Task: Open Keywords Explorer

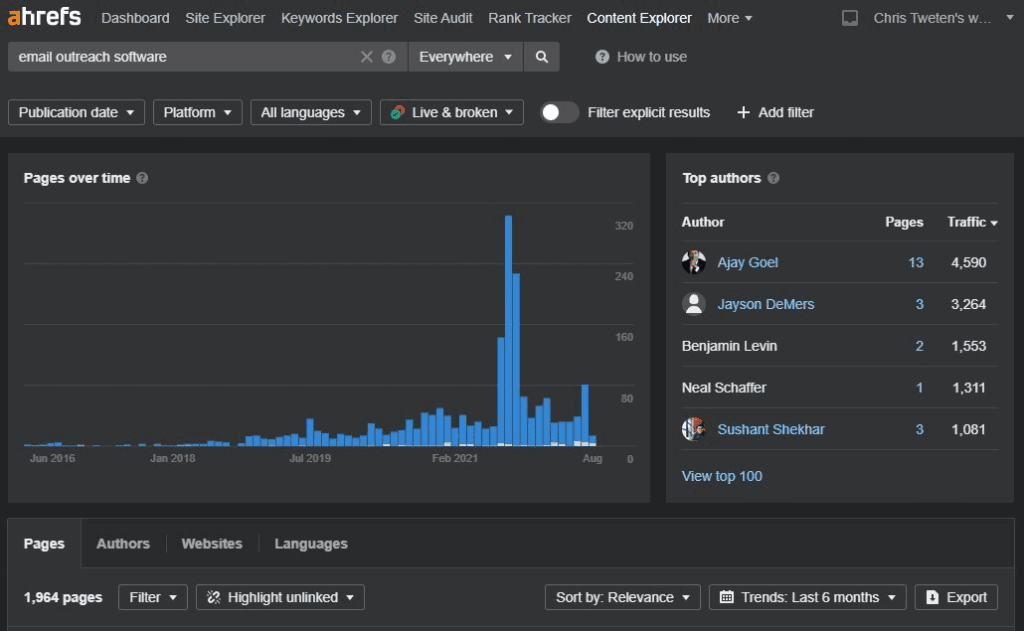Action: [x=339, y=18]
